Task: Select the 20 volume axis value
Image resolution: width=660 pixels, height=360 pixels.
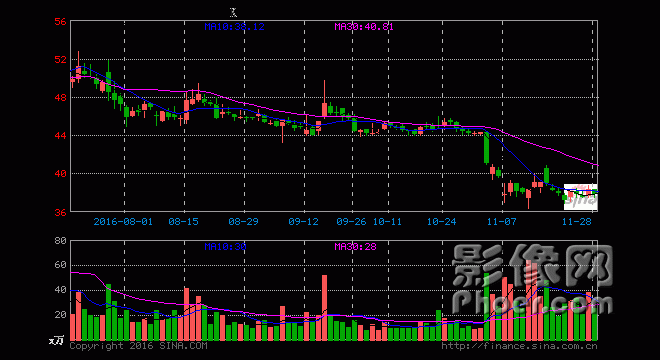Action: (x=61, y=315)
